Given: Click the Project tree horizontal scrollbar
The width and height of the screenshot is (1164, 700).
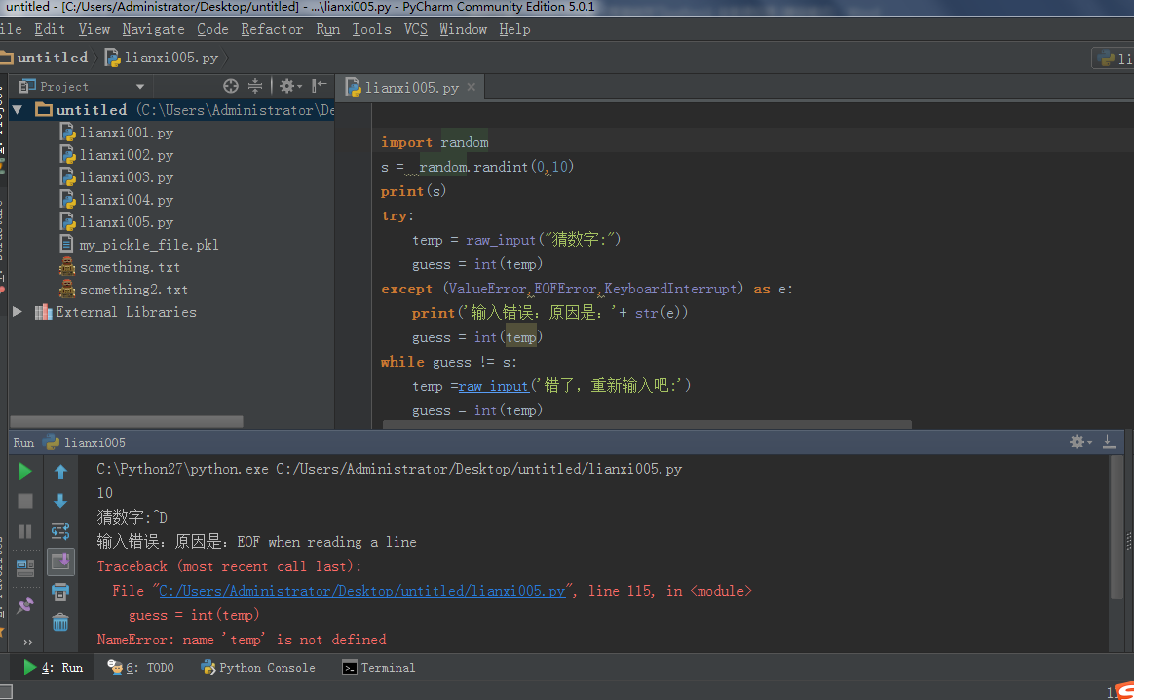Looking at the screenshot, I should (127, 422).
